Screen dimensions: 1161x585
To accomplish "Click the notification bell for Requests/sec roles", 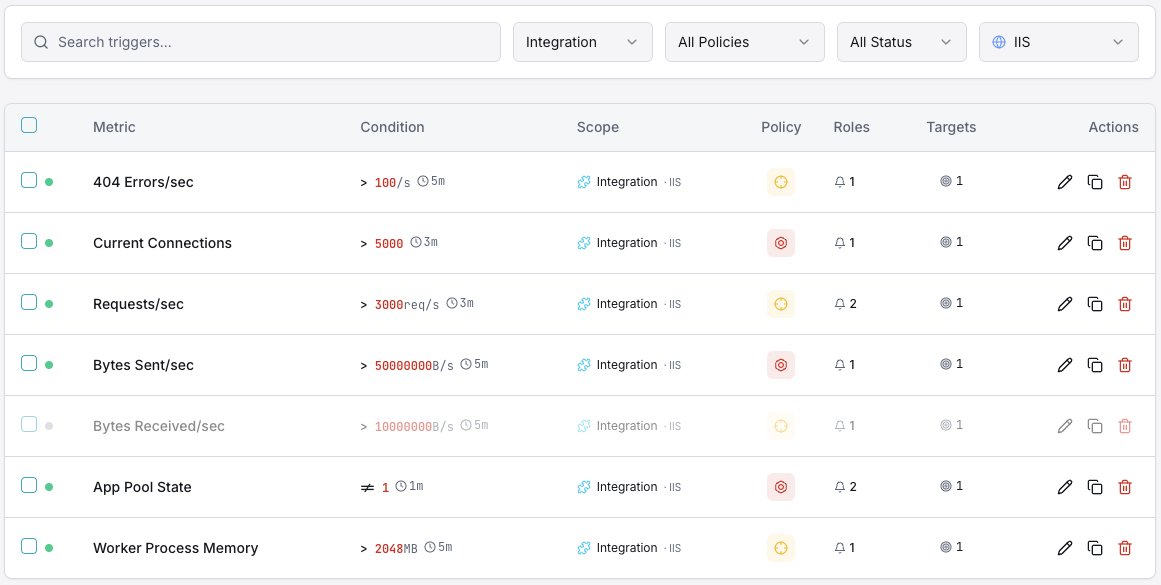I will coord(841,303).
